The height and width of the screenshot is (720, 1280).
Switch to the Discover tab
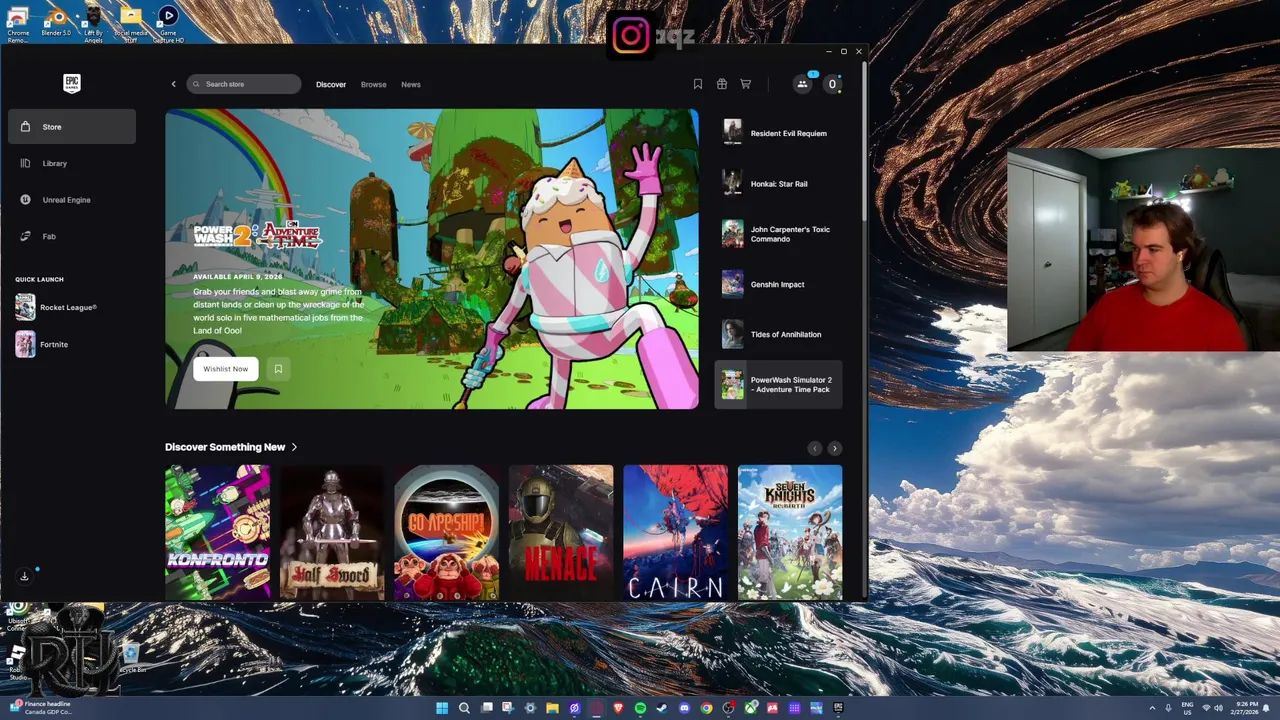pos(331,84)
